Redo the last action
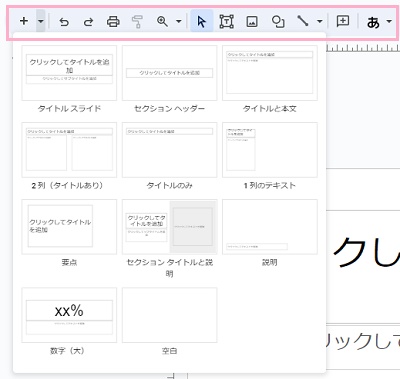 point(88,22)
